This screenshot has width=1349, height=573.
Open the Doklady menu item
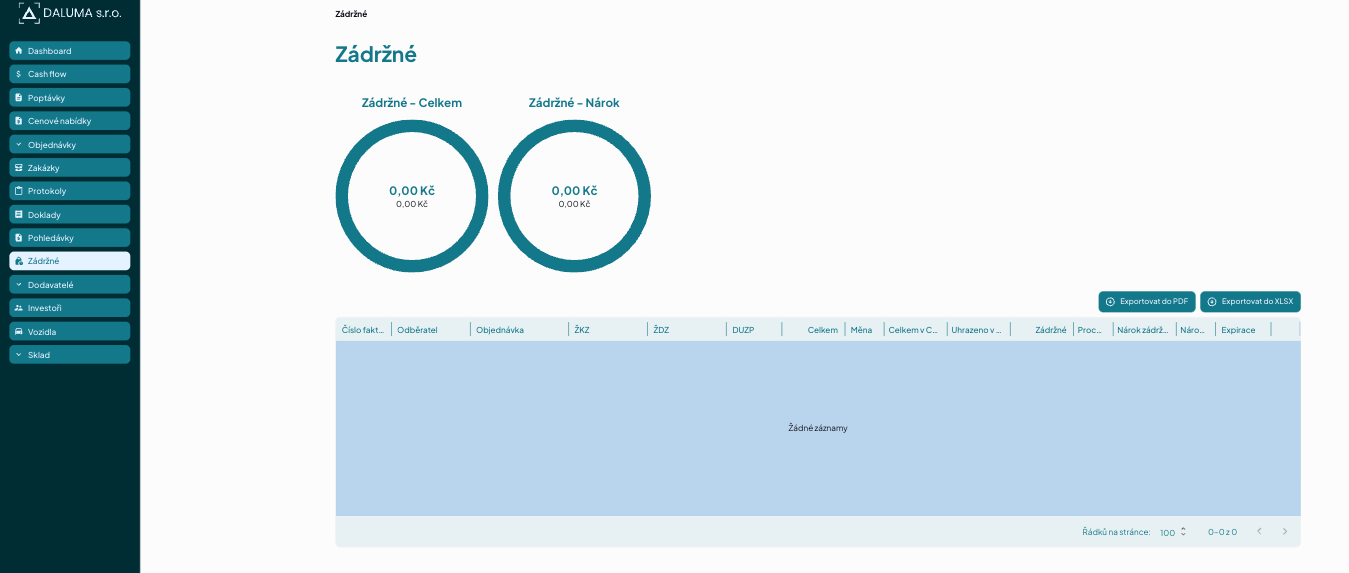click(x=70, y=214)
